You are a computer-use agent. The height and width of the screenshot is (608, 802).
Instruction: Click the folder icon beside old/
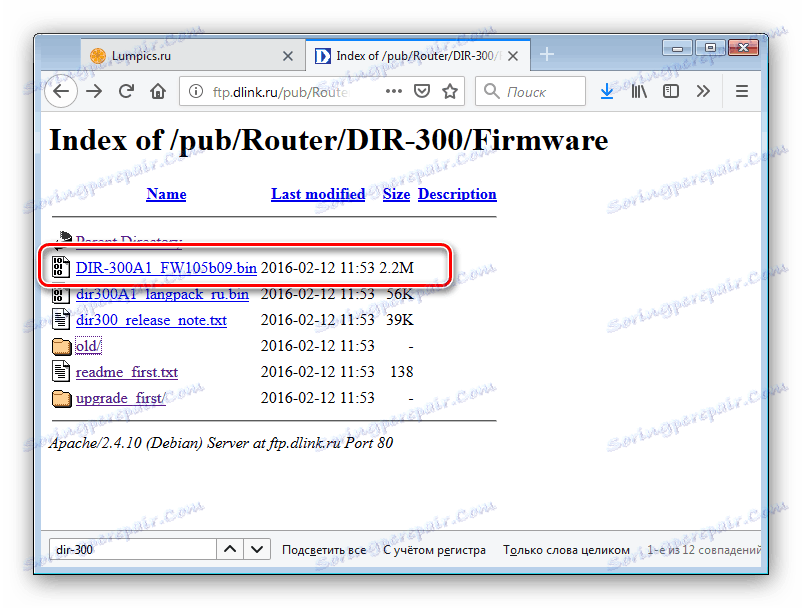pos(61,346)
